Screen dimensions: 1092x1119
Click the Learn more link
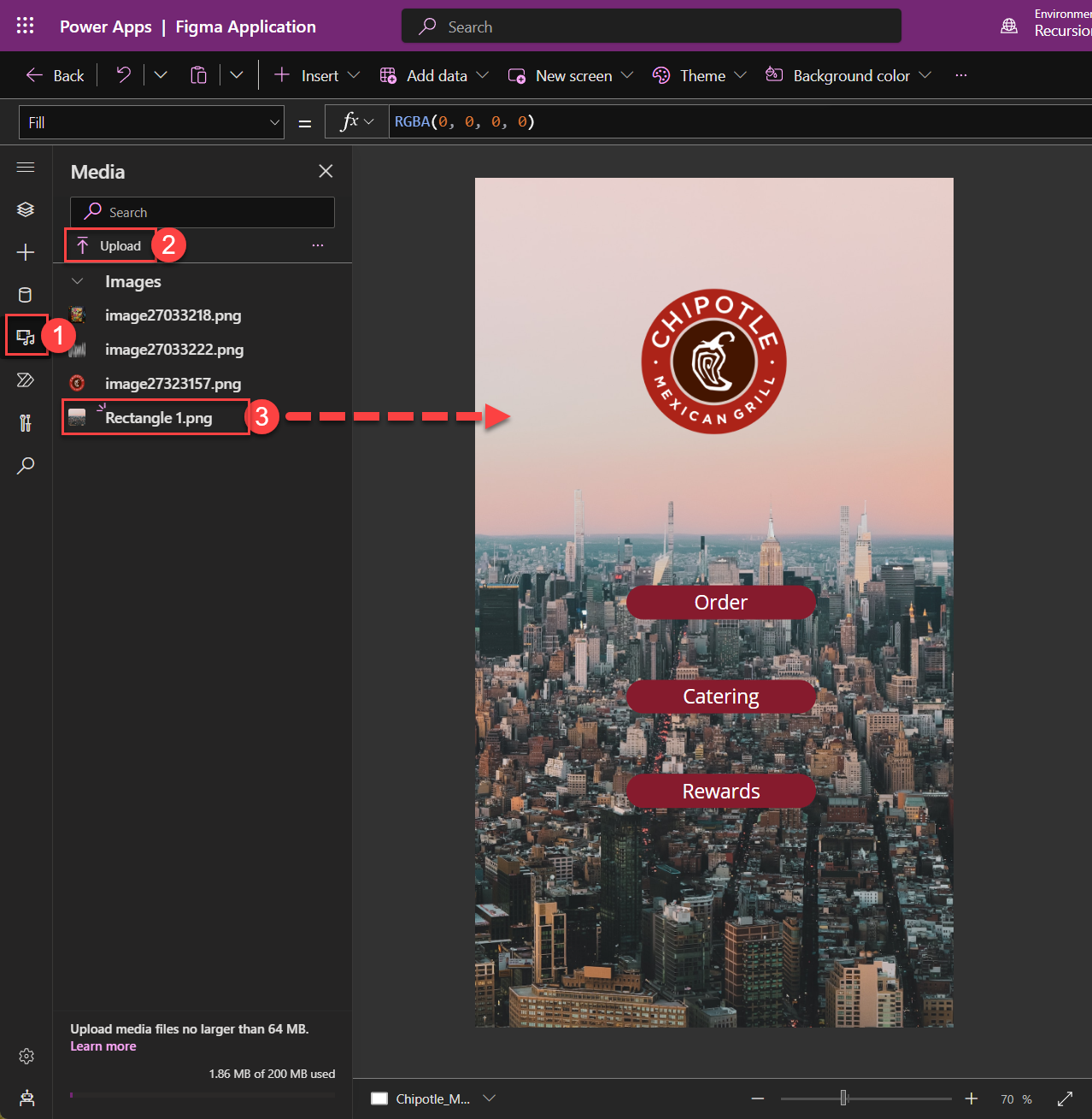(103, 1045)
